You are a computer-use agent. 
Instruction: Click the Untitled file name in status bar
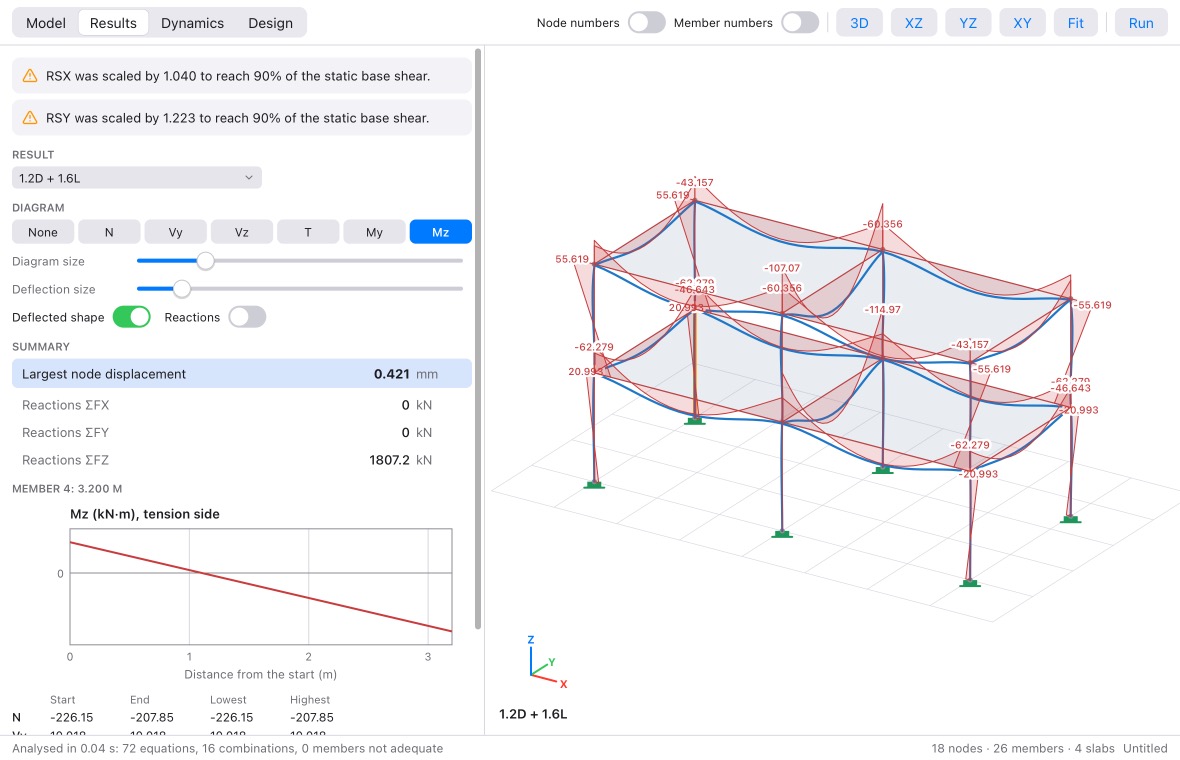point(1145,749)
